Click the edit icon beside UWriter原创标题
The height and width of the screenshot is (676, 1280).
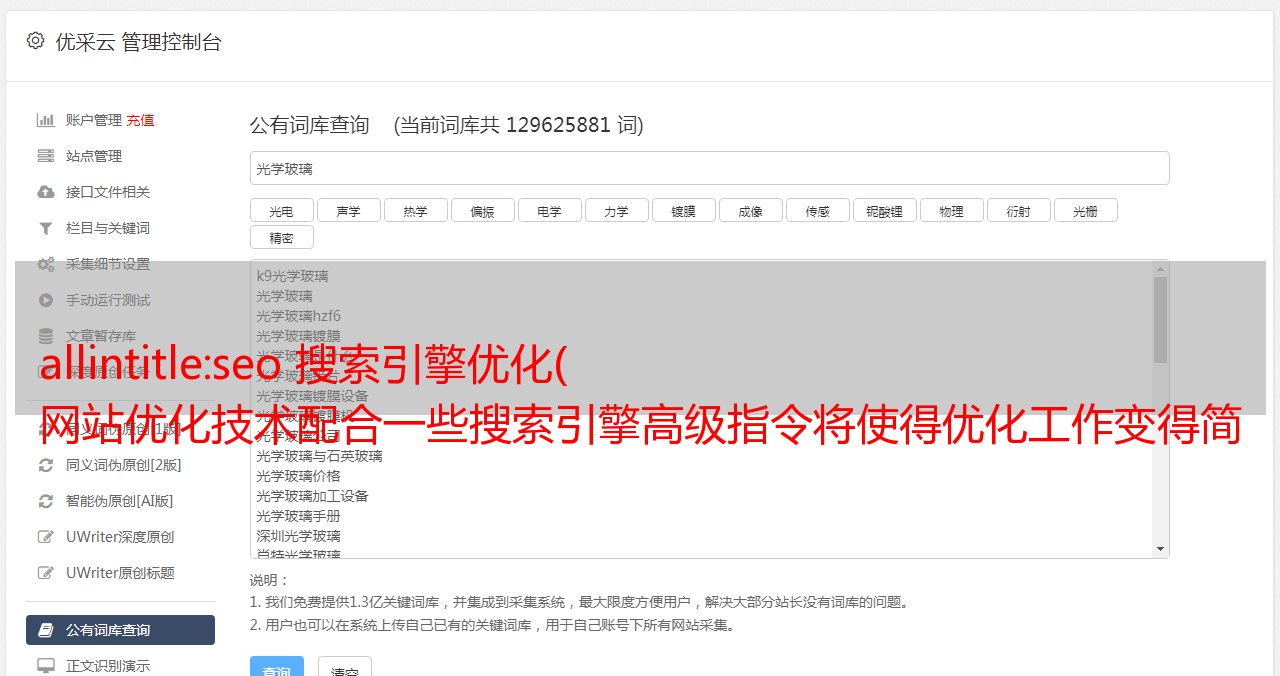pyautogui.click(x=46, y=573)
